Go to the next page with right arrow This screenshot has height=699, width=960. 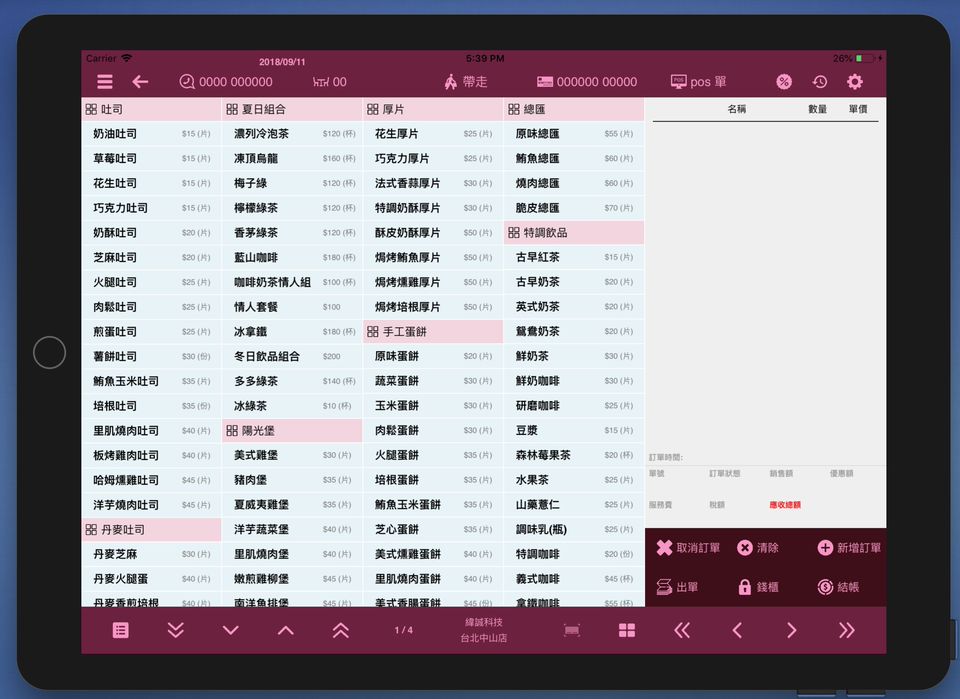point(791,630)
